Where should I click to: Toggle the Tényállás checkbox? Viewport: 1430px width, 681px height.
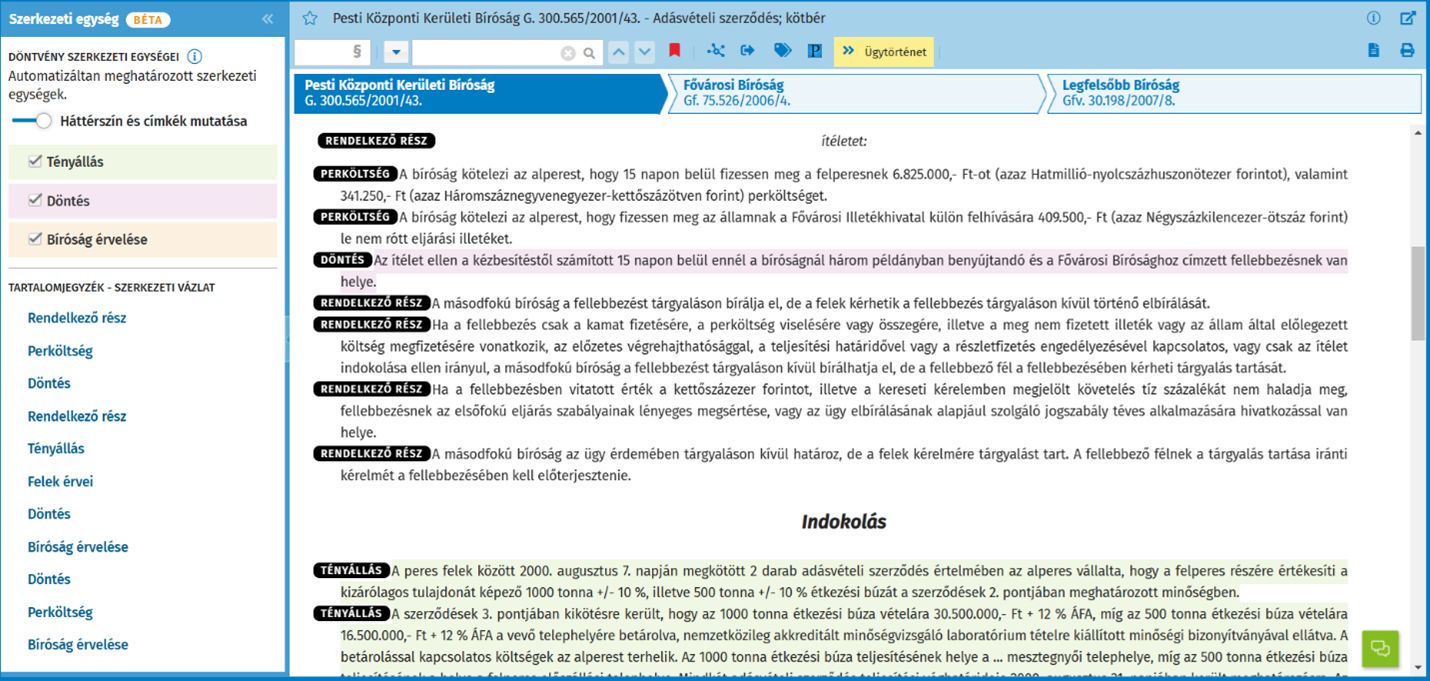(36, 161)
